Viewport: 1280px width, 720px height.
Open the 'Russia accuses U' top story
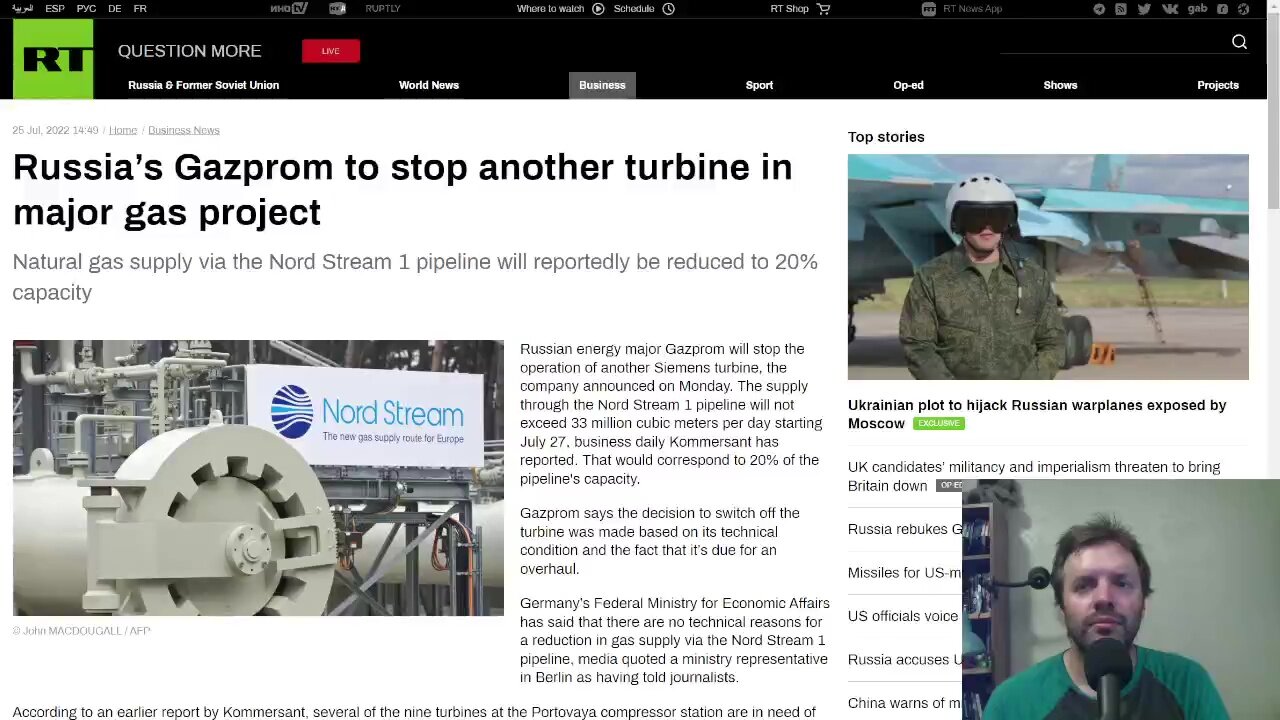point(905,660)
